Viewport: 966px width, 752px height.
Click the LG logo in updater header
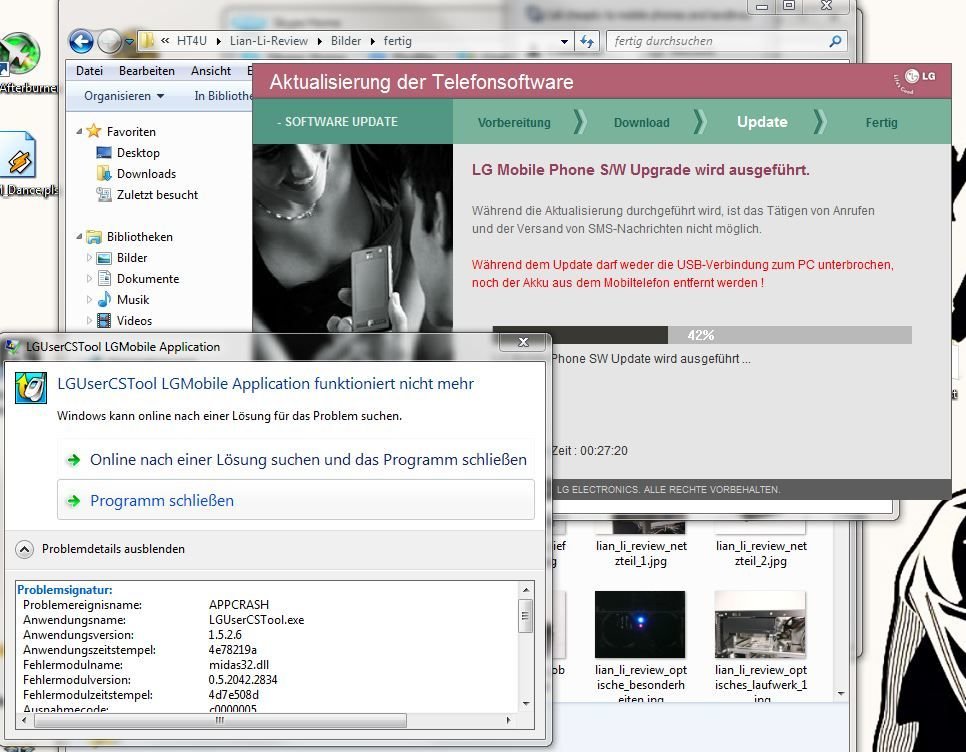coord(915,80)
